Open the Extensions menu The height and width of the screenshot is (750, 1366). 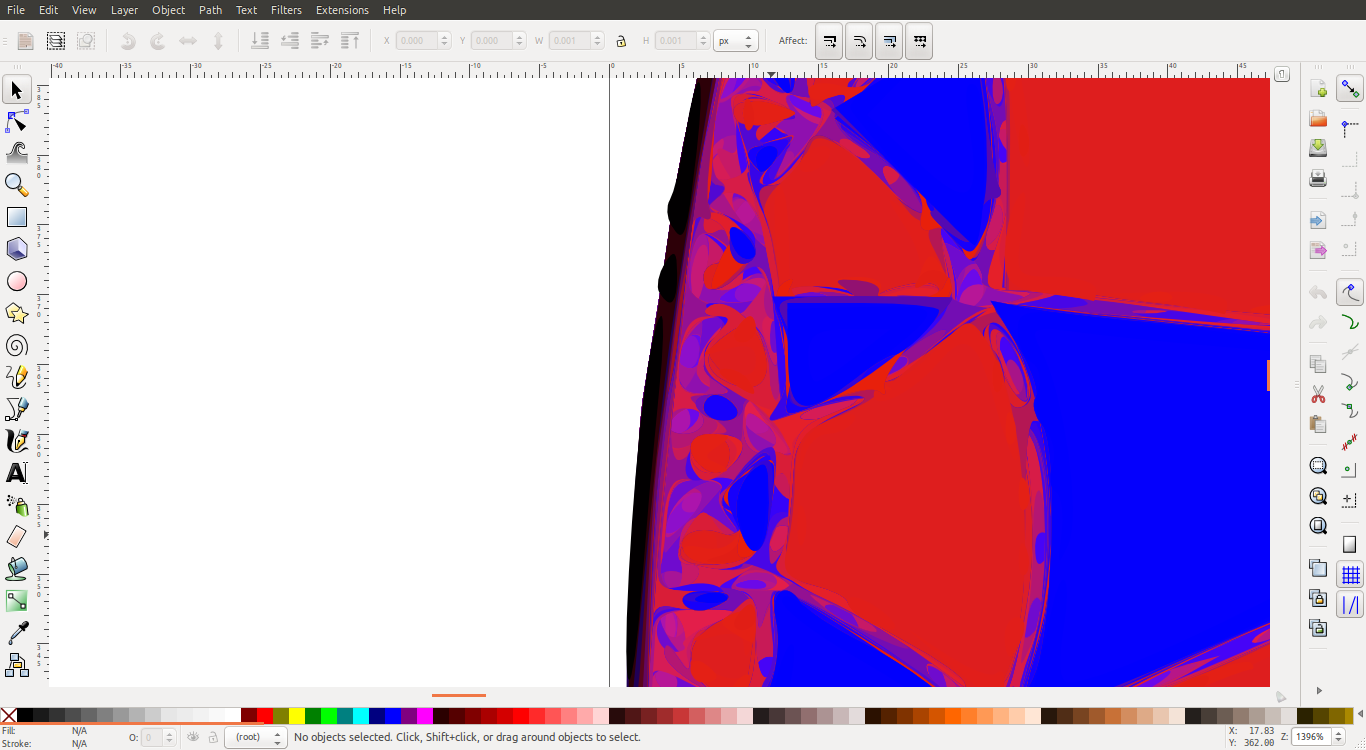click(342, 10)
